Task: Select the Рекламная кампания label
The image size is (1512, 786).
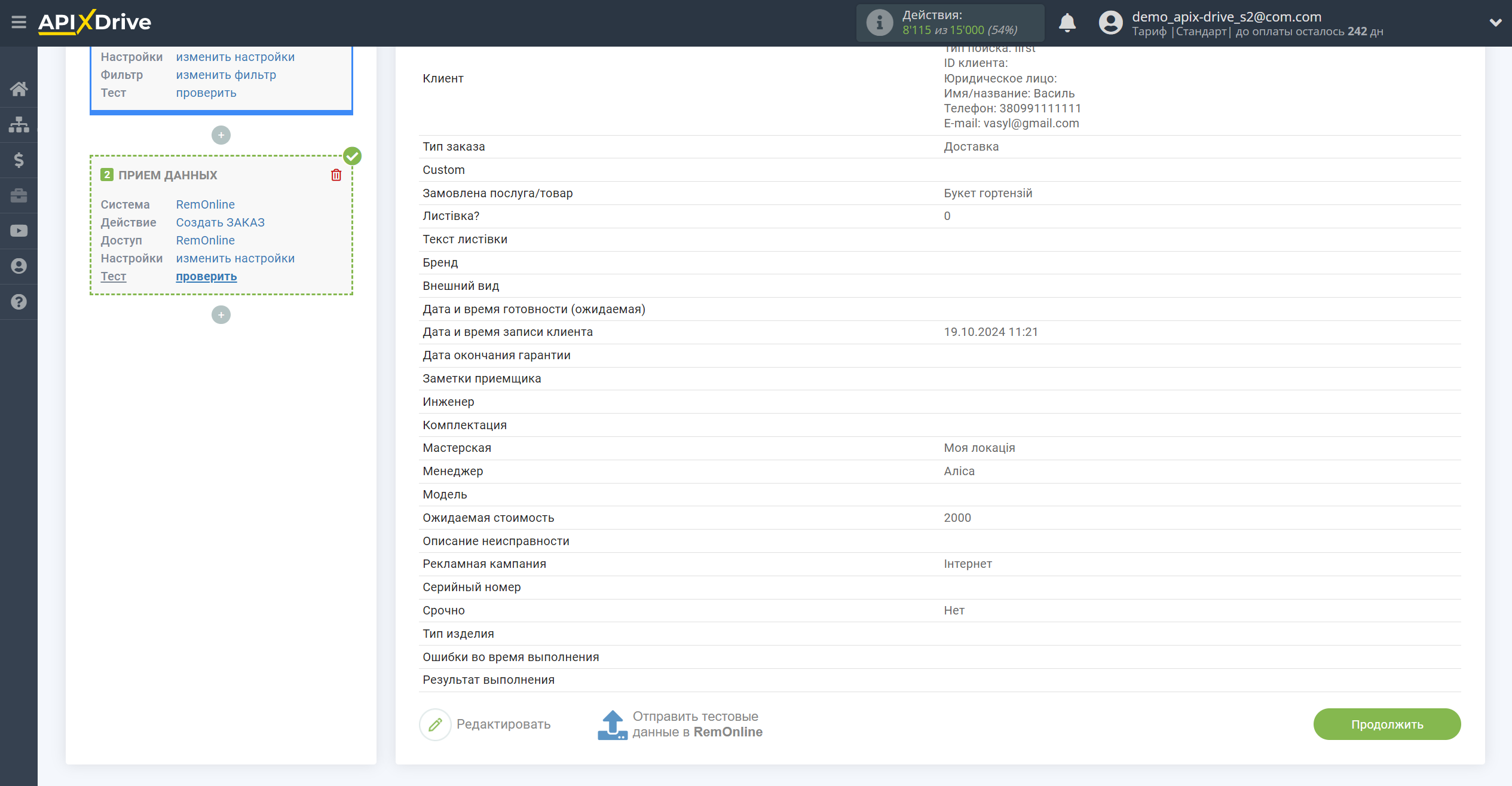Action: 484,564
